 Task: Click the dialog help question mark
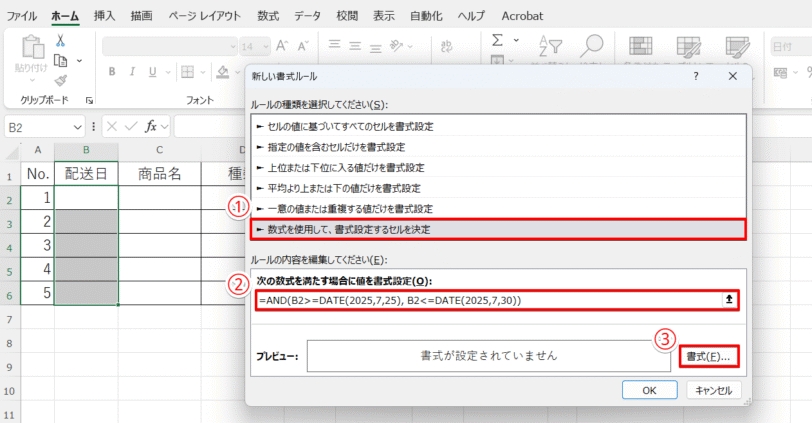point(696,76)
